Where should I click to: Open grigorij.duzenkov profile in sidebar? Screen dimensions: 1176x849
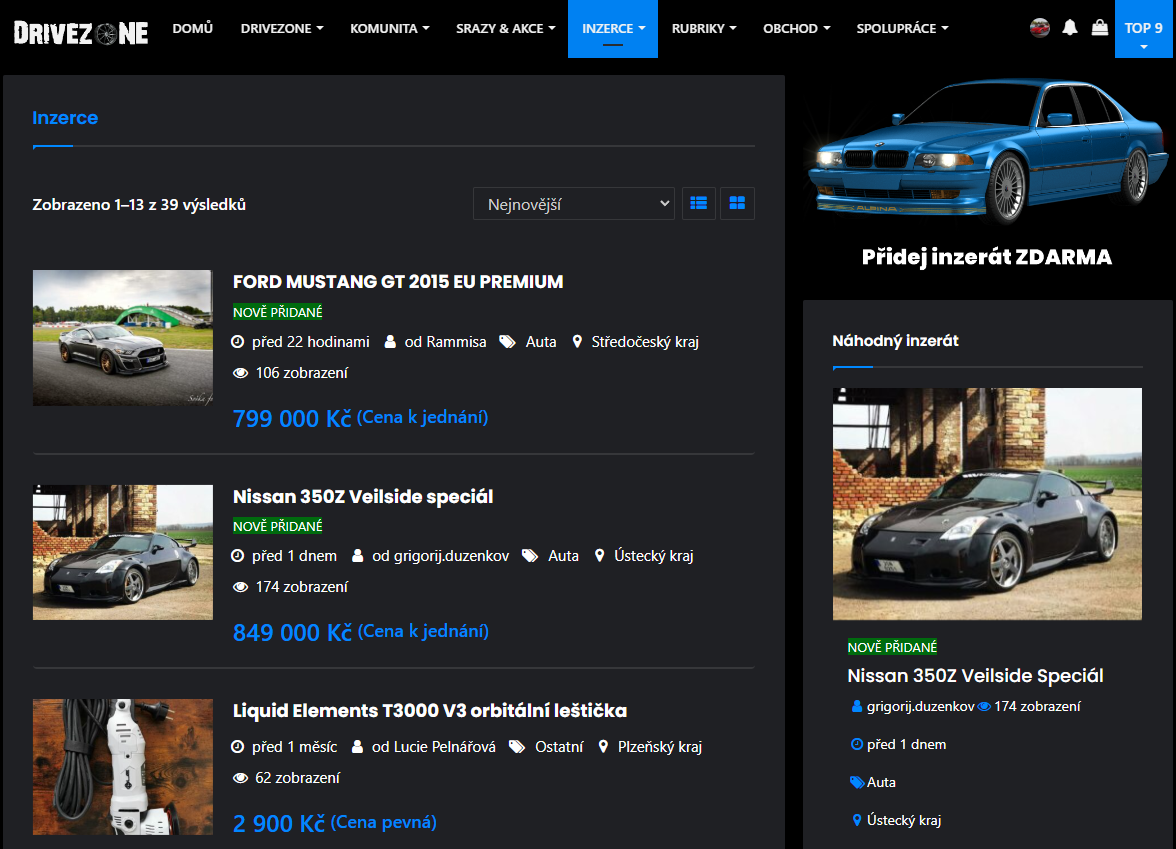(x=920, y=706)
